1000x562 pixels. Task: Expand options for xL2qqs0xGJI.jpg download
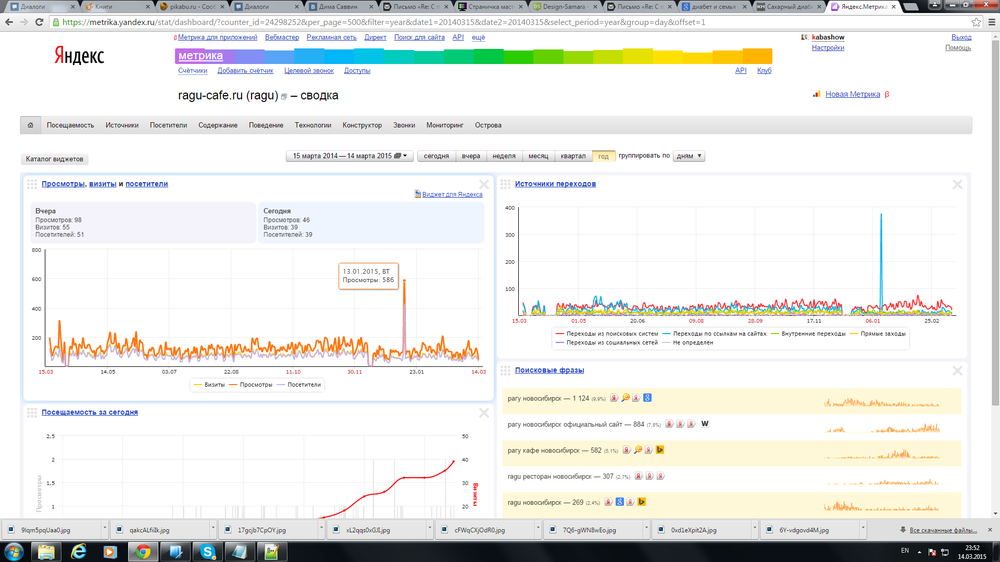pyautogui.click(x=429, y=529)
